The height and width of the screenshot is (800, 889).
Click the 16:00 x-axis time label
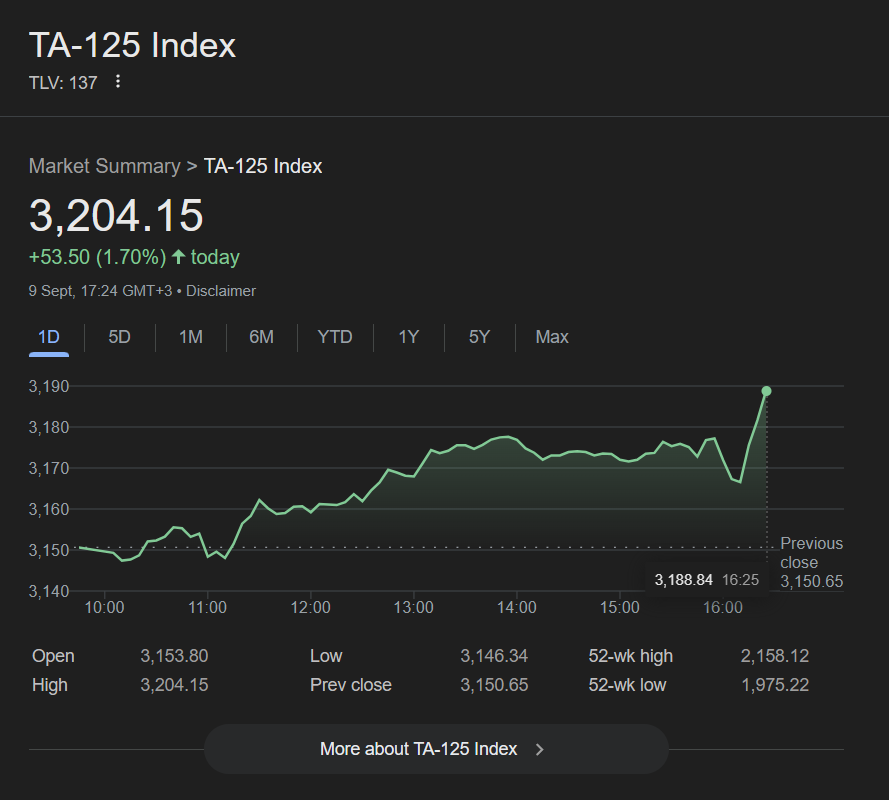pos(723,607)
